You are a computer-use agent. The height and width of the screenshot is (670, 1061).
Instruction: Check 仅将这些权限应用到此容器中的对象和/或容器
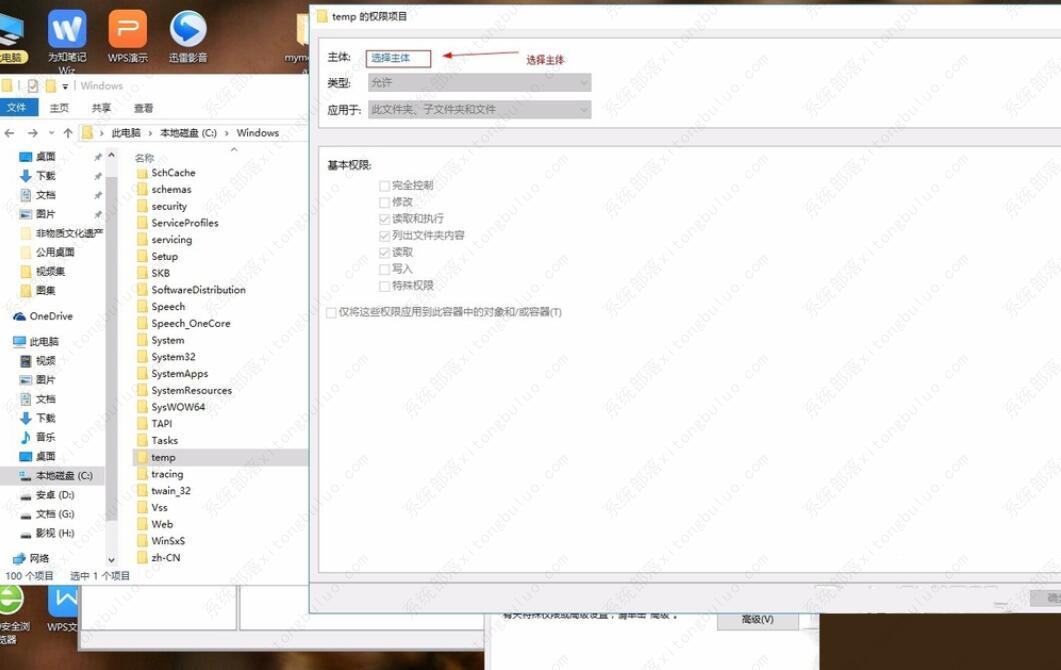click(x=330, y=312)
